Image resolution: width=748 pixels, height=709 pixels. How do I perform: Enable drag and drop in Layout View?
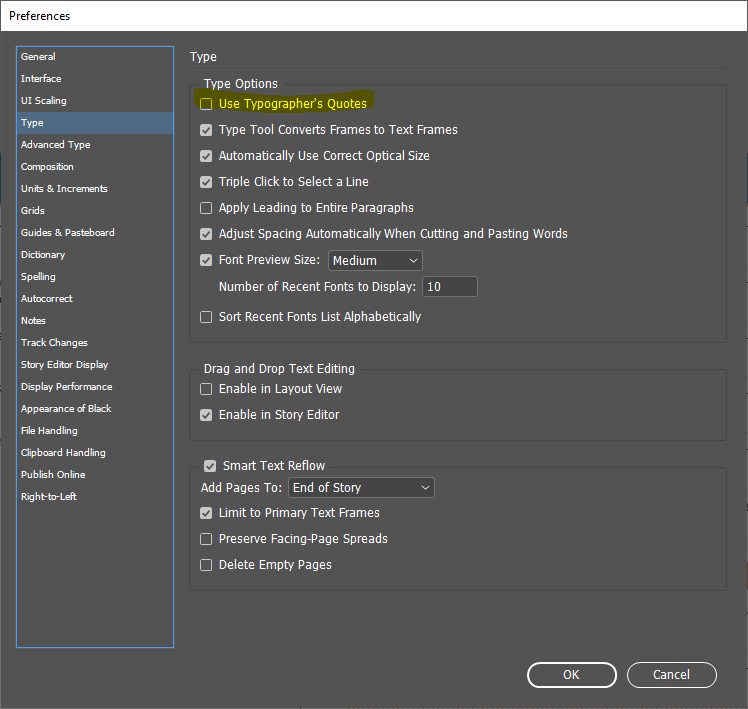(x=206, y=389)
